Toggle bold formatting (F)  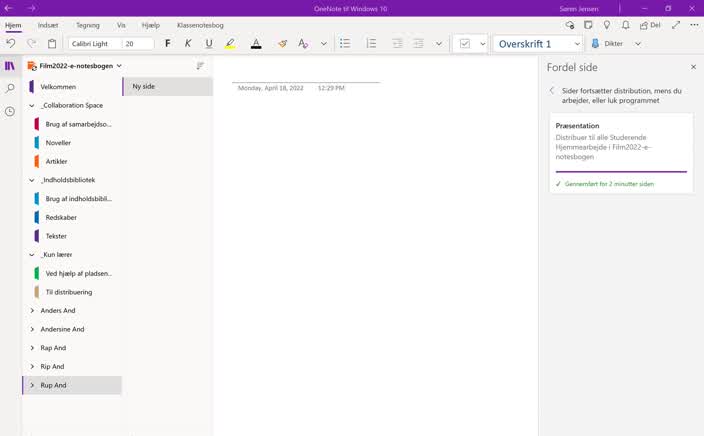click(167, 44)
